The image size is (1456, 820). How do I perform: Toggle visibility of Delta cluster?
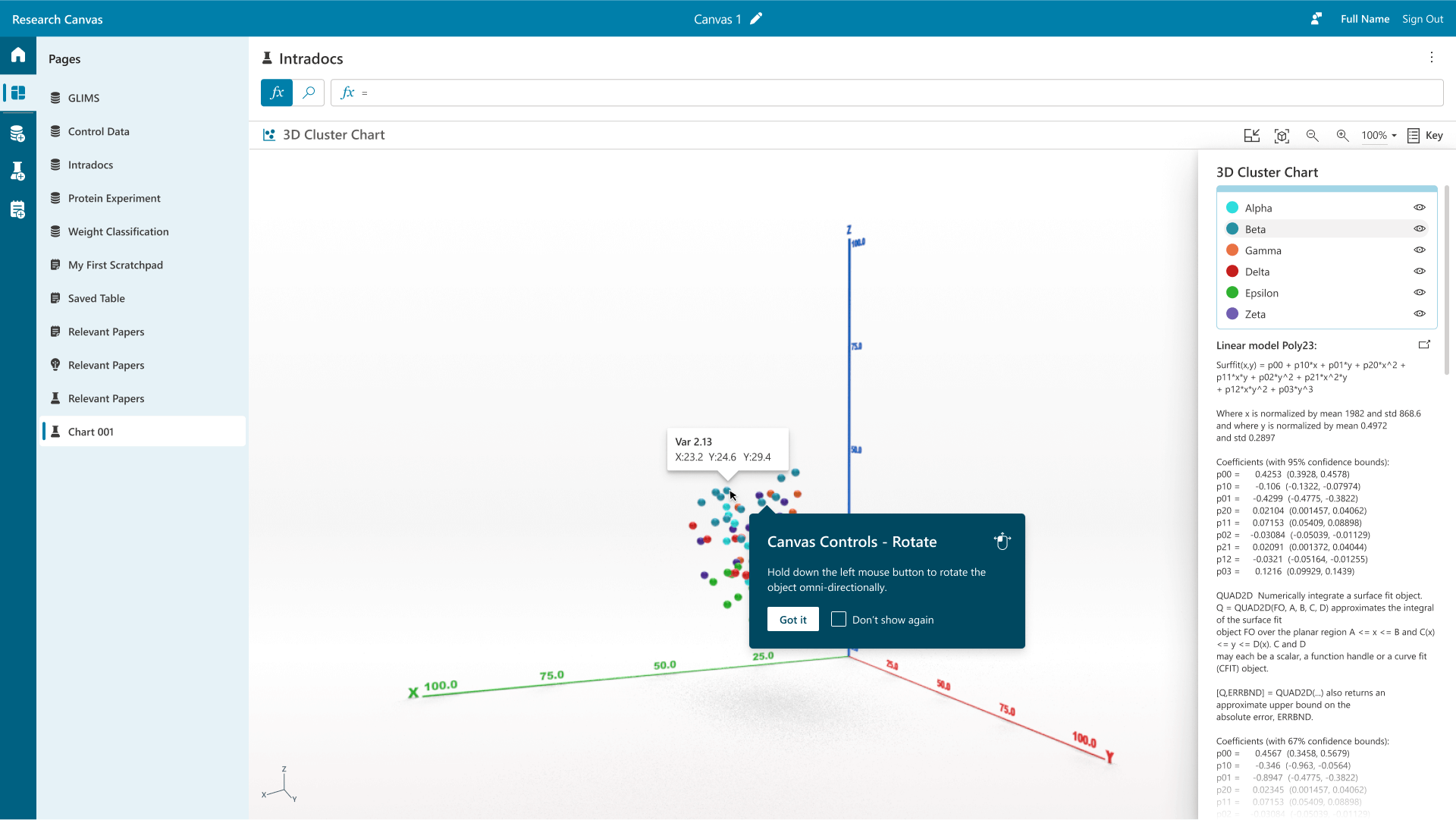1420,272
